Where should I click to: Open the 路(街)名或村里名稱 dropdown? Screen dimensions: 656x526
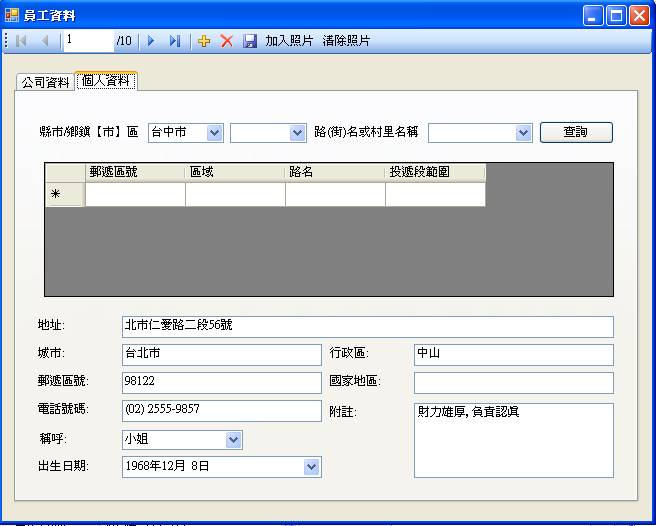pos(523,133)
